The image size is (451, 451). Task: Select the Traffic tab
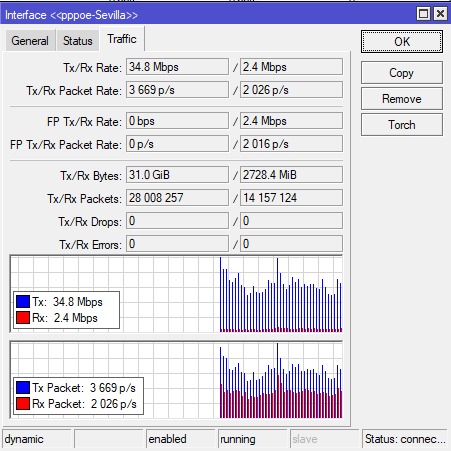pyautogui.click(x=122, y=39)
